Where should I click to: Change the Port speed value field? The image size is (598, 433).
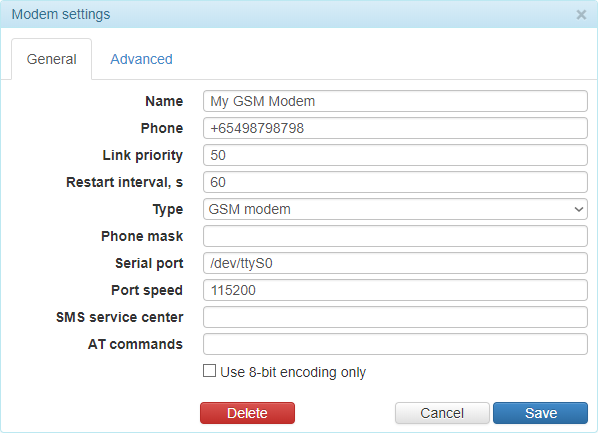[x=395, y=290]
